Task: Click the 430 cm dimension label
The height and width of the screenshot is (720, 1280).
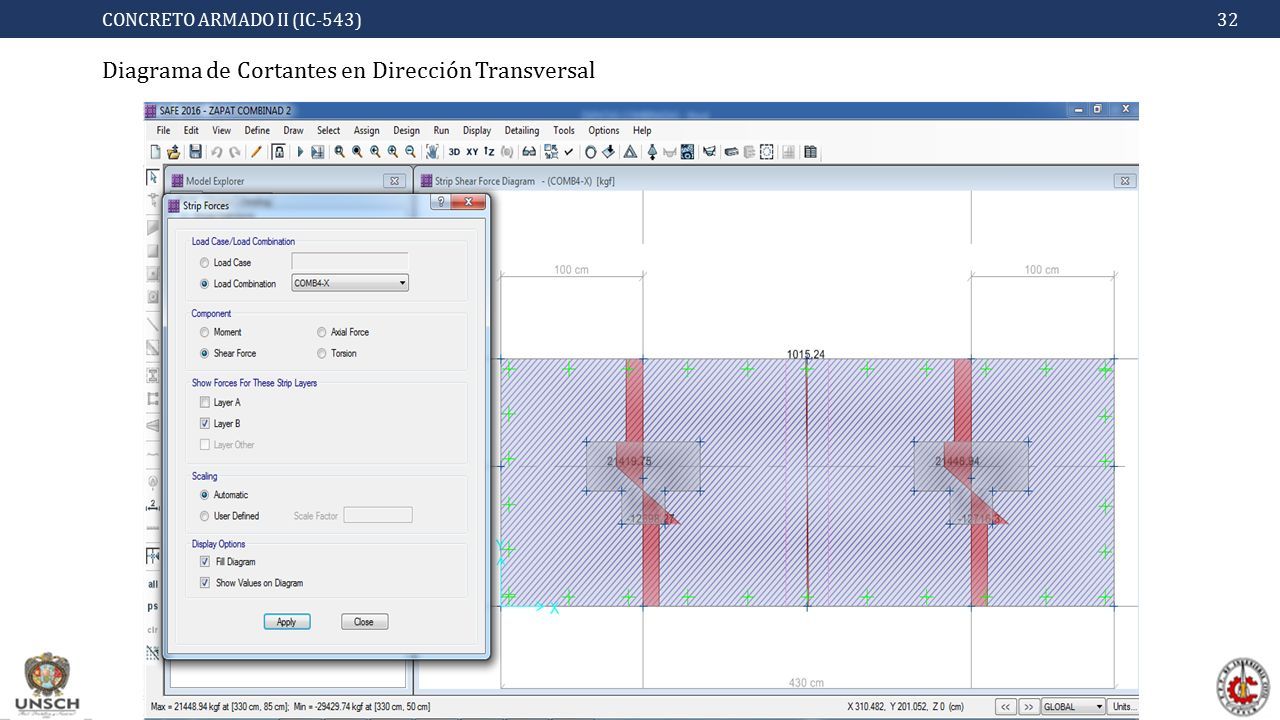Action: (x=806, y=683)
